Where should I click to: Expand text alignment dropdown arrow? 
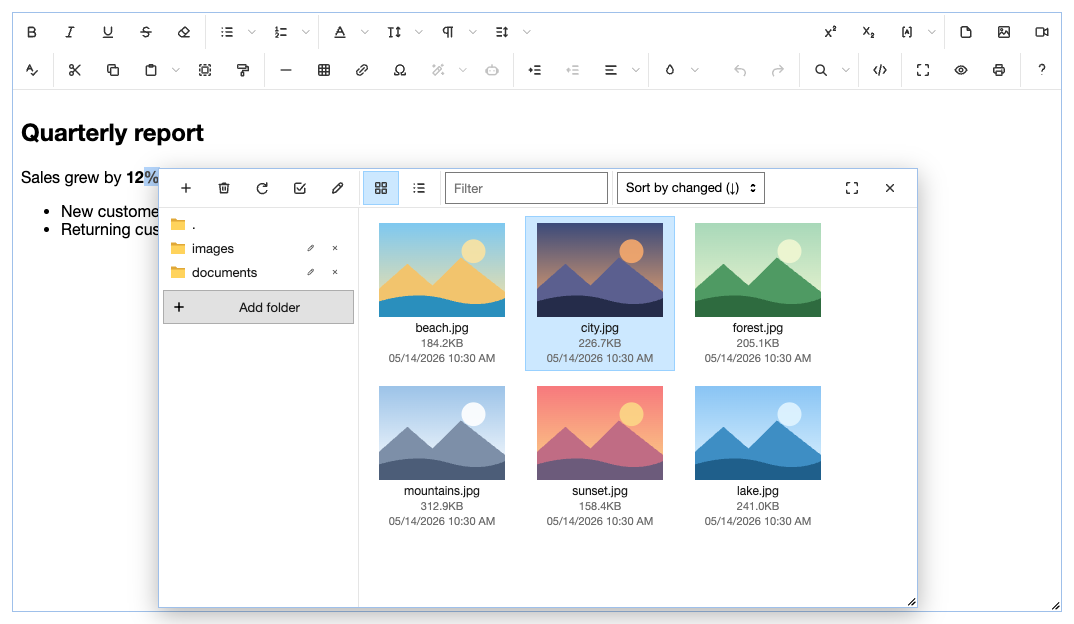636,70
